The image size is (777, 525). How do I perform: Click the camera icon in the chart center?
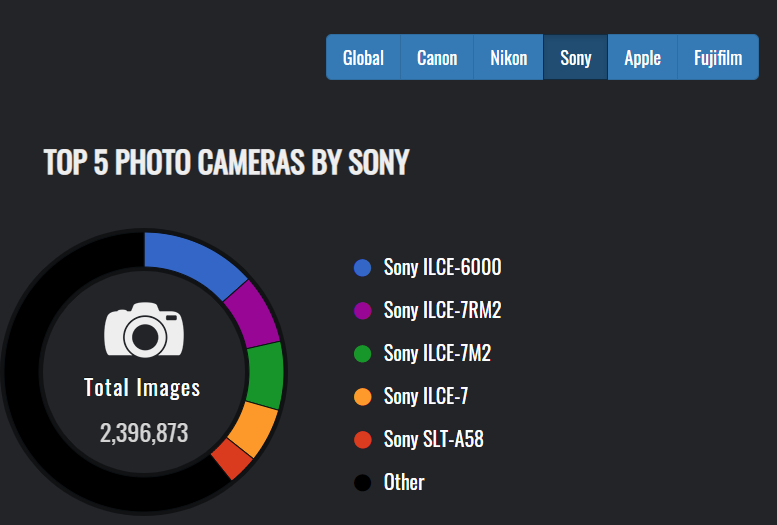point(144,330)
